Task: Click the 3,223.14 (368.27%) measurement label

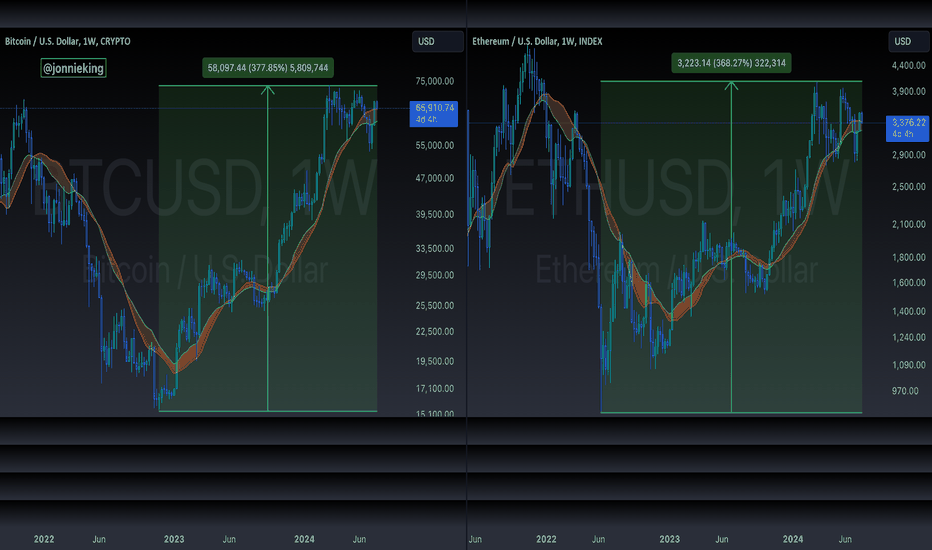Action: [731, 63]
